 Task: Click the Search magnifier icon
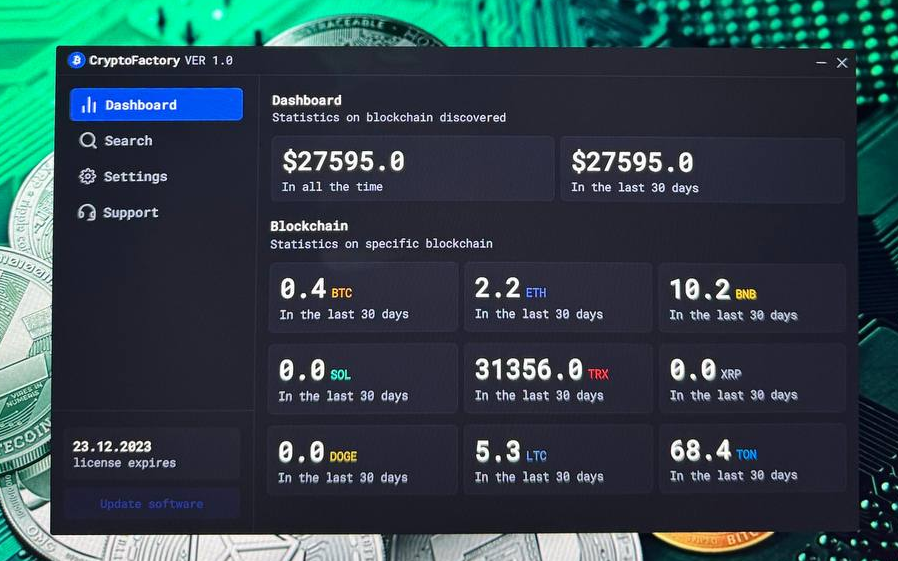(88, 140)
